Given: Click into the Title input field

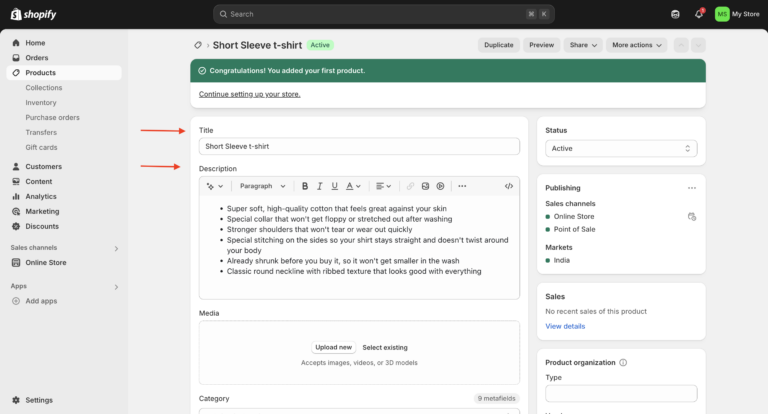Looking at the screenshot, I should (359, 146).
